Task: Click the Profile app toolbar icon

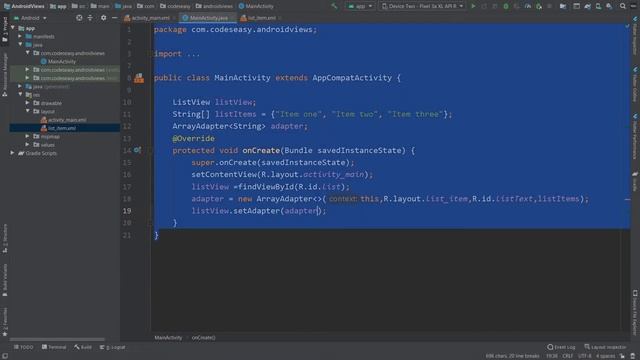Action: (528, 6)
